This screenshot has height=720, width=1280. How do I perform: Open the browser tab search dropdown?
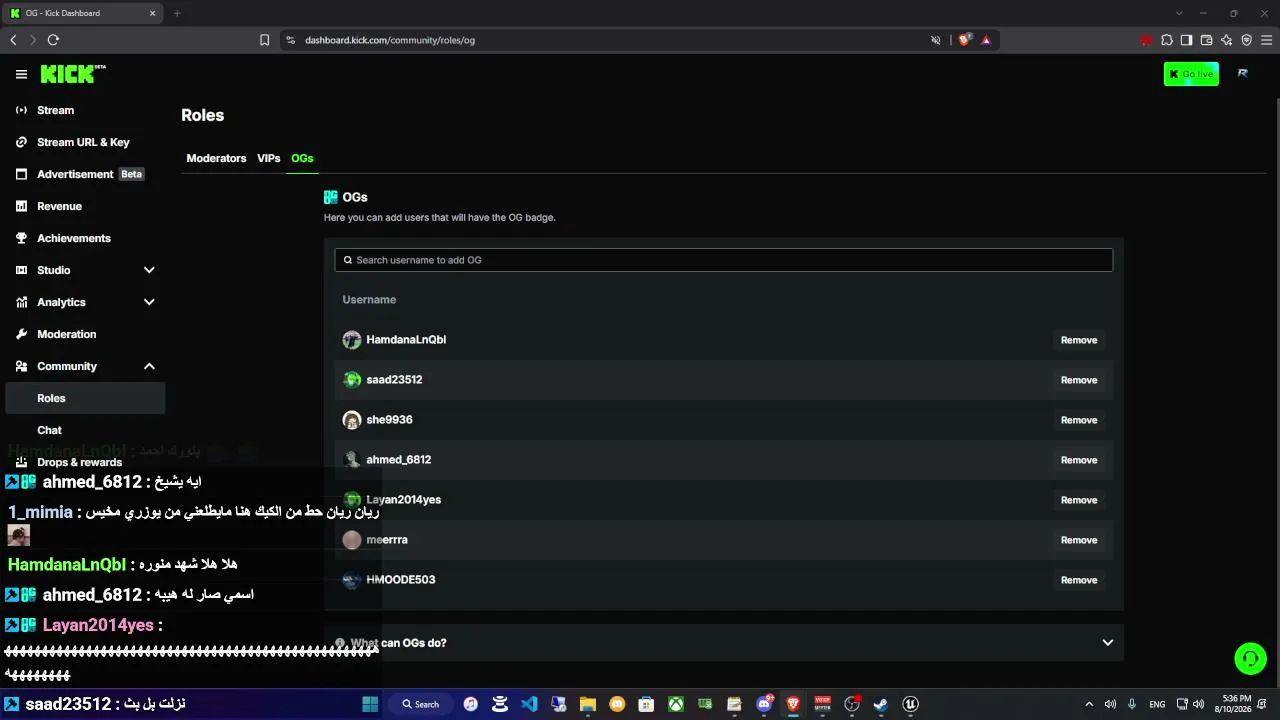coord(1179,13)
